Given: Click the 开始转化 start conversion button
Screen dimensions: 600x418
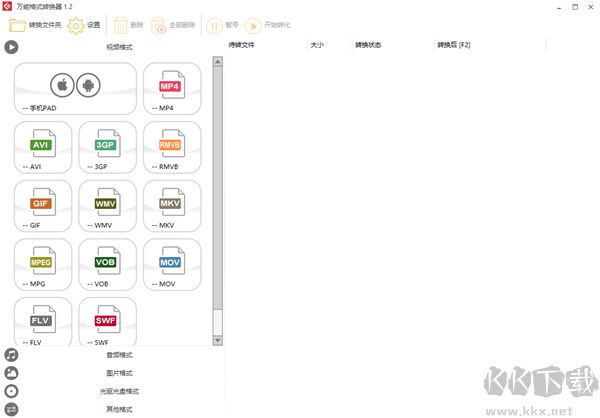Looking at the screenshot, I should point(268,25).
